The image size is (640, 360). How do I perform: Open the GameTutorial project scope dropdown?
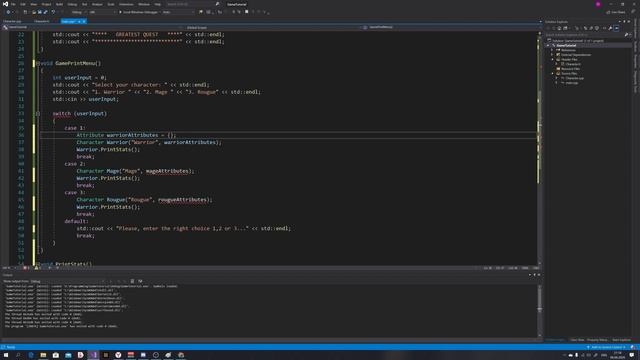[92, 27]
